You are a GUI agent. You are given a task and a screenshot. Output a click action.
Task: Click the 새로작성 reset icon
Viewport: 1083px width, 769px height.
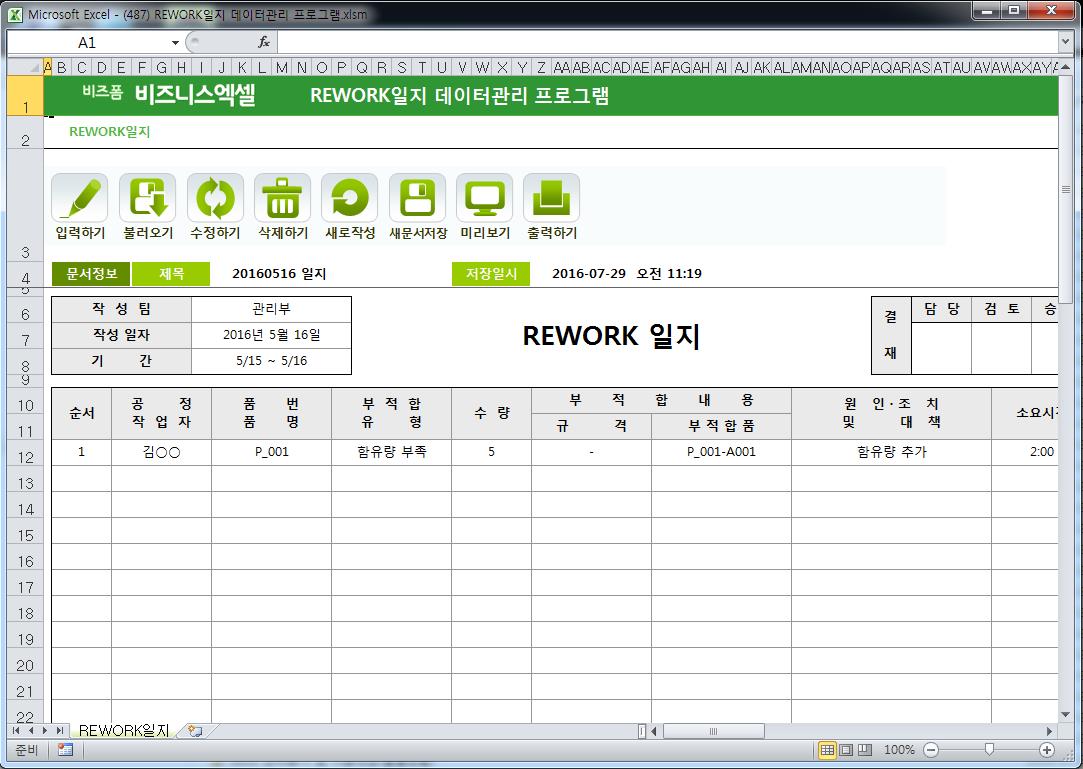click(349, 199)
